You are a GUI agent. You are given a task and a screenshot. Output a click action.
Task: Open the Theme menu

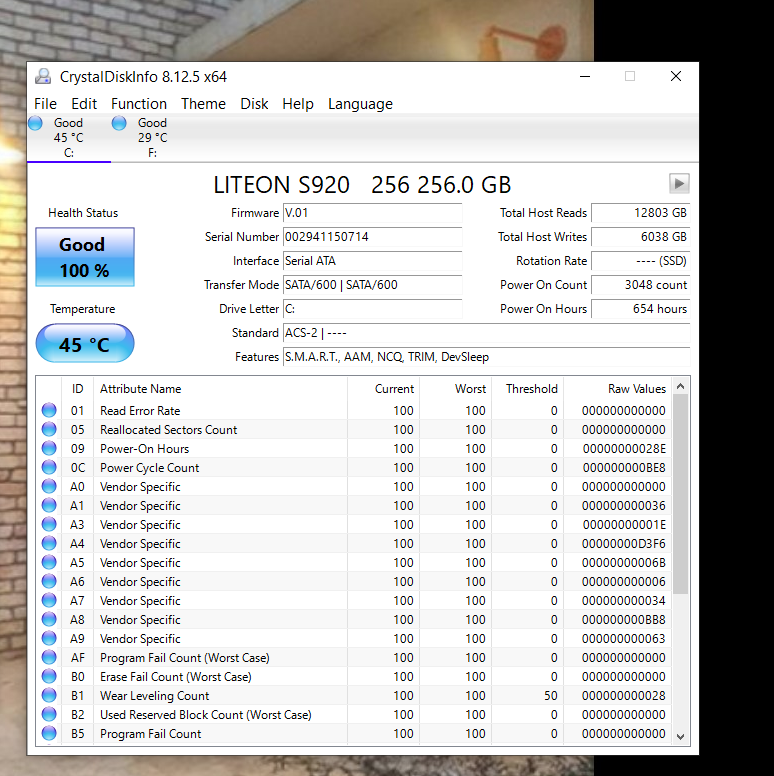(203, 104)
